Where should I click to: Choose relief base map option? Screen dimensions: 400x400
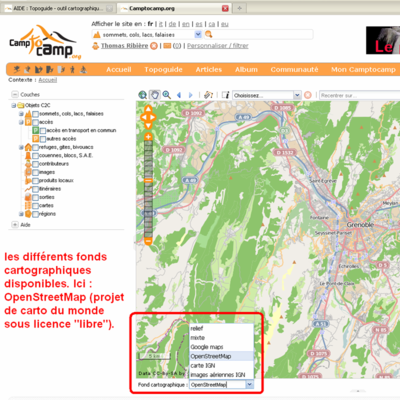tap(221, 328)
